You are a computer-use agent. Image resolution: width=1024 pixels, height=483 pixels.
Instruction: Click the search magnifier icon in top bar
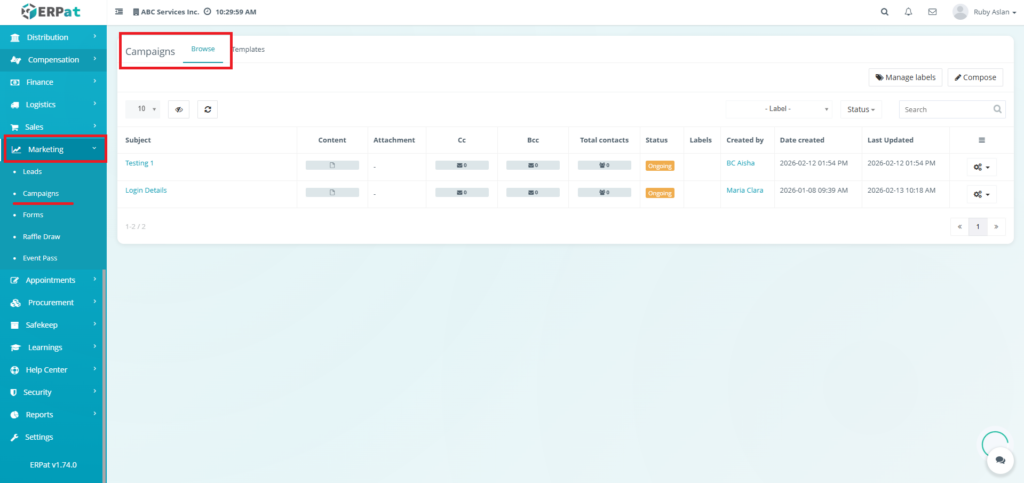(x=884, y=12)
